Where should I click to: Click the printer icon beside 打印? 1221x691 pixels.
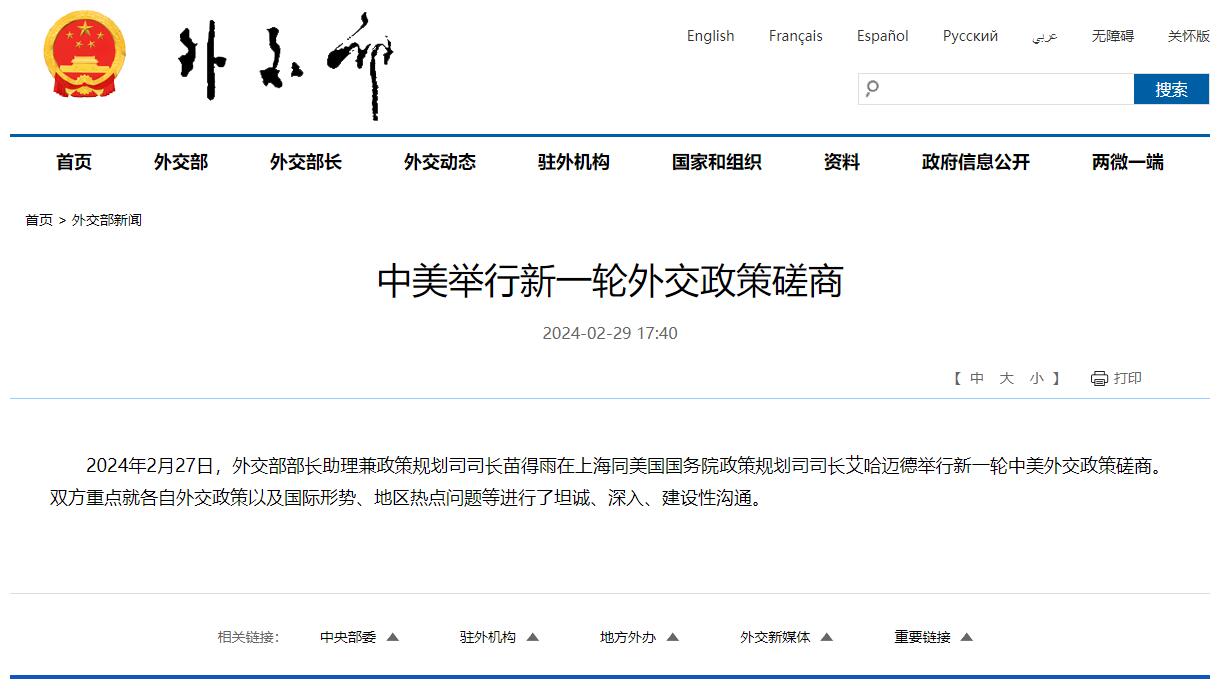click(x=1099, y=378)
